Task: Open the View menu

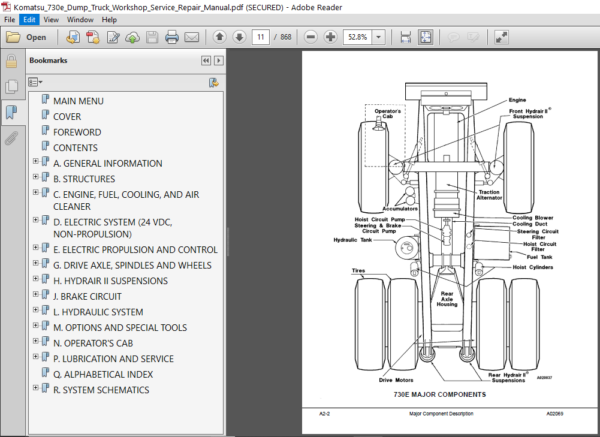Action: (x=51, y=20)
